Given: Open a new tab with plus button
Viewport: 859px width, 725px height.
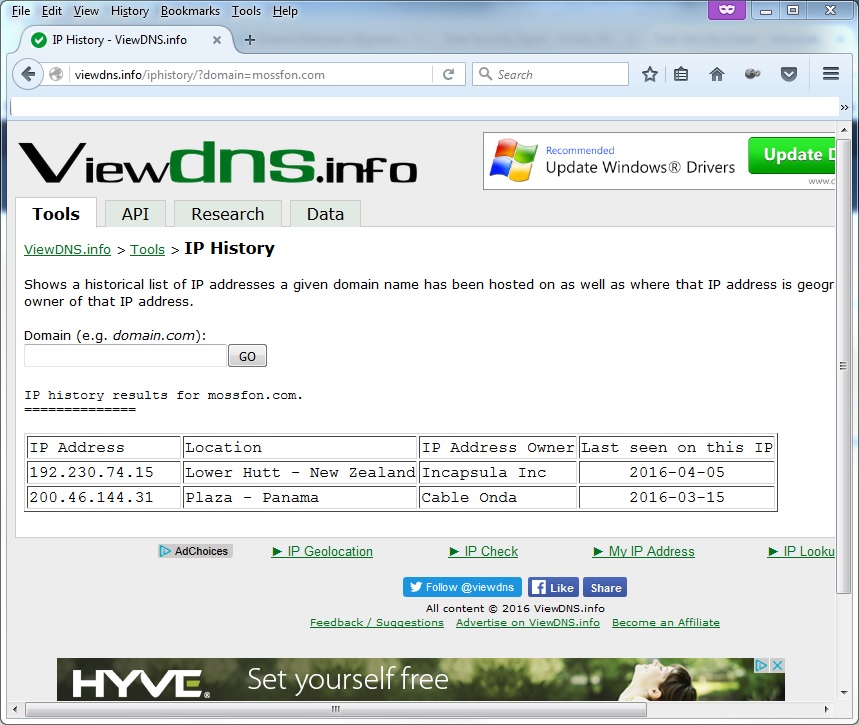Looking at the screenshot, I should pos(250,40).
